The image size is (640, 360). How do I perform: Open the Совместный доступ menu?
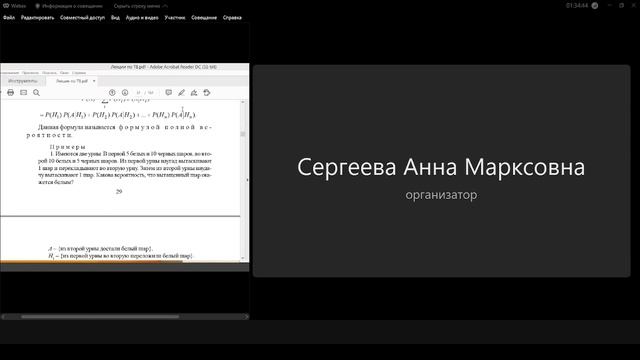tap(82, 18)
